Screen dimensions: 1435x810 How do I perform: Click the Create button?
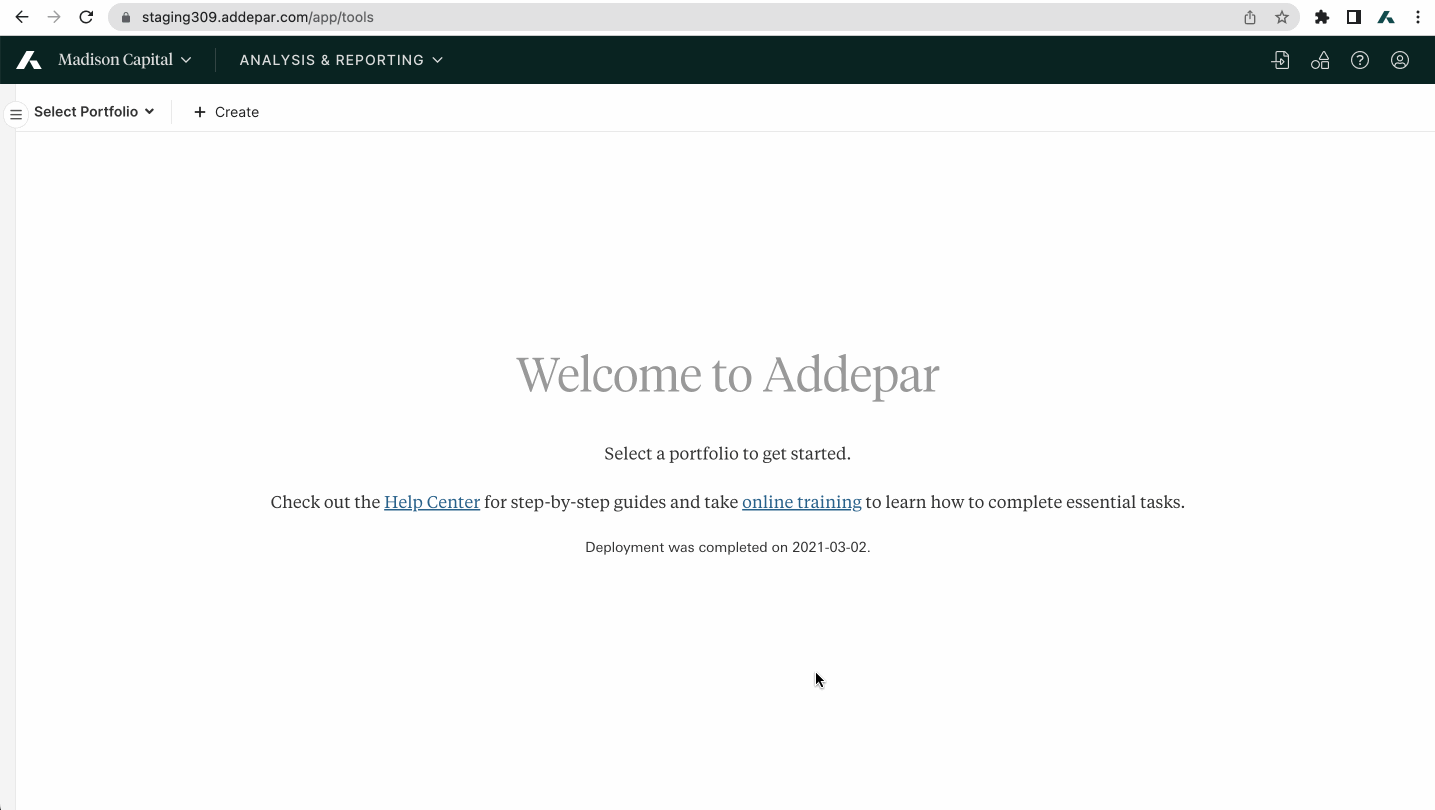click(x=226, y=112)
